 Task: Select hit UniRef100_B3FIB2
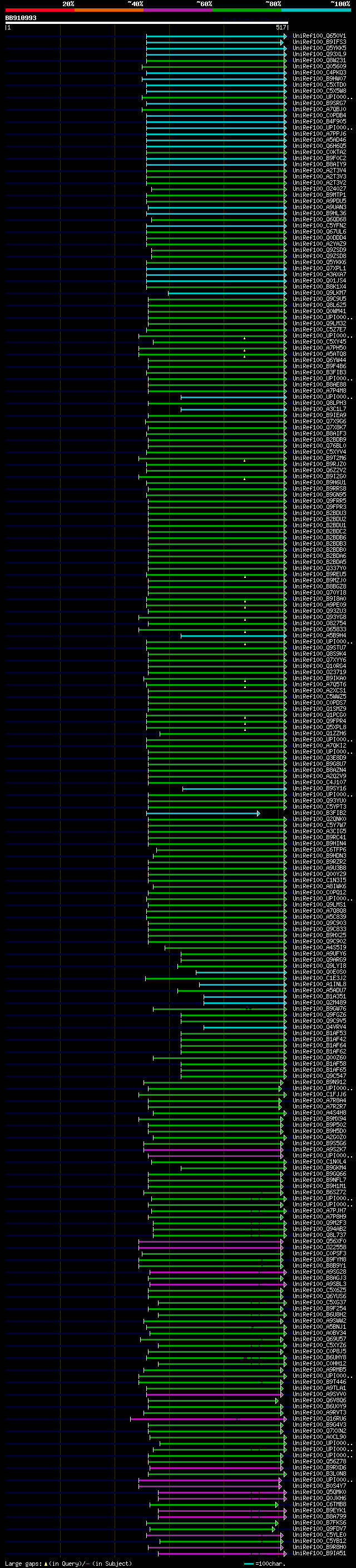(x=319, y=813)
